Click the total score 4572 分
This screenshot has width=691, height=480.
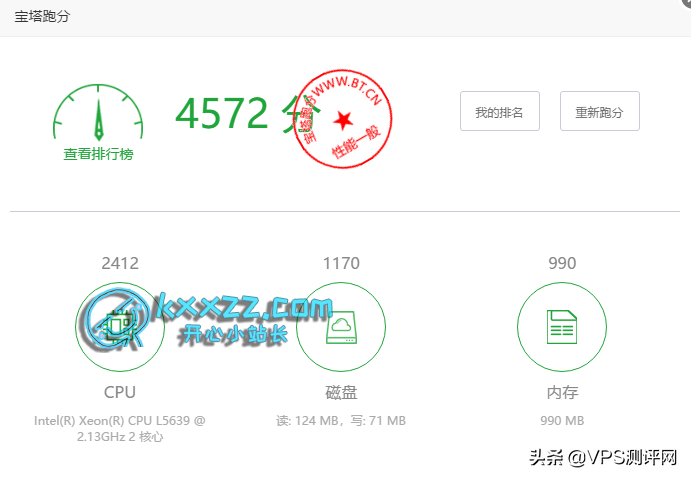[x=247, y=113]
